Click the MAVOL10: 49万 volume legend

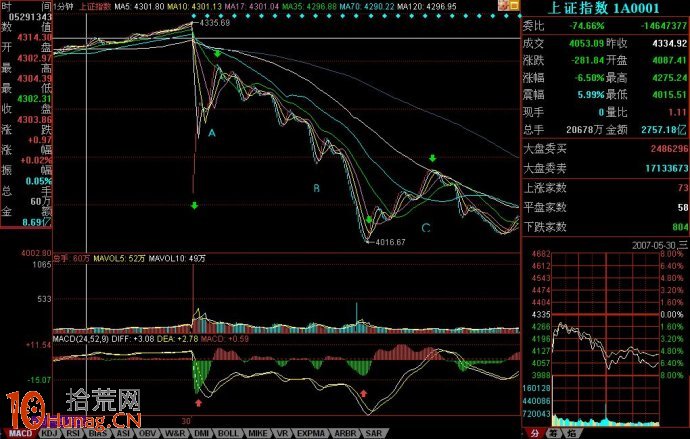tap(177, 259)
